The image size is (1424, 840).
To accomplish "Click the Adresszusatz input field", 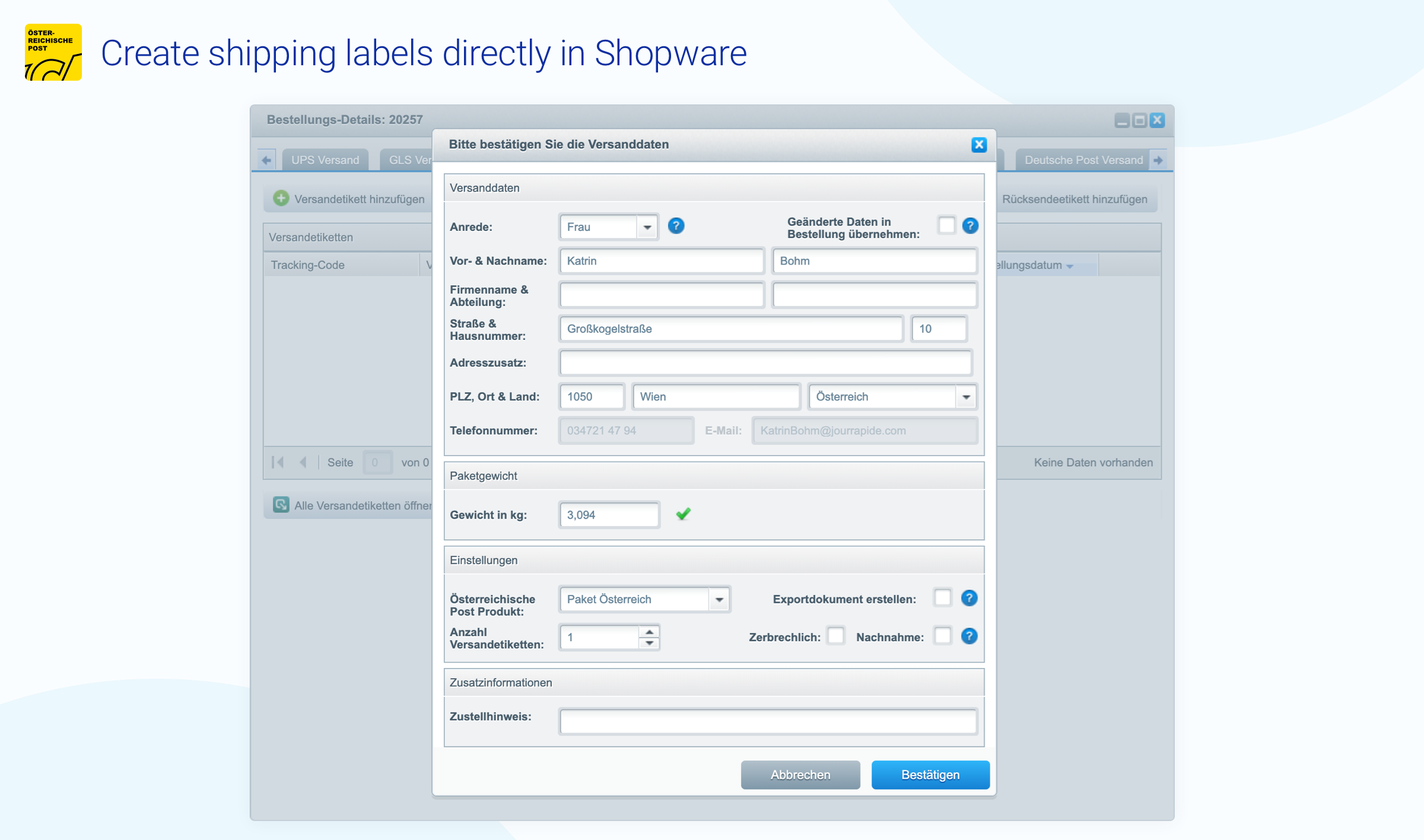I will tap(765, 362).
